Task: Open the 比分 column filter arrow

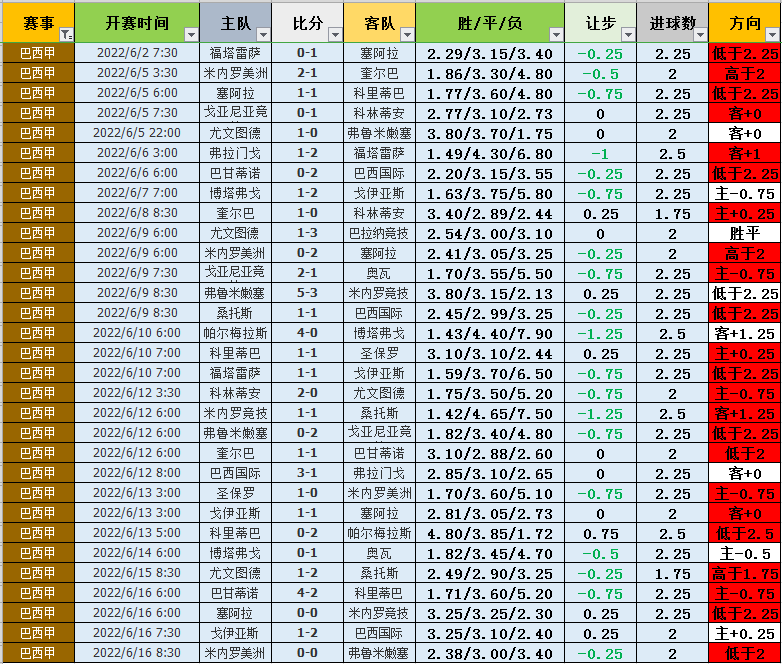Action: coord(334,35)
